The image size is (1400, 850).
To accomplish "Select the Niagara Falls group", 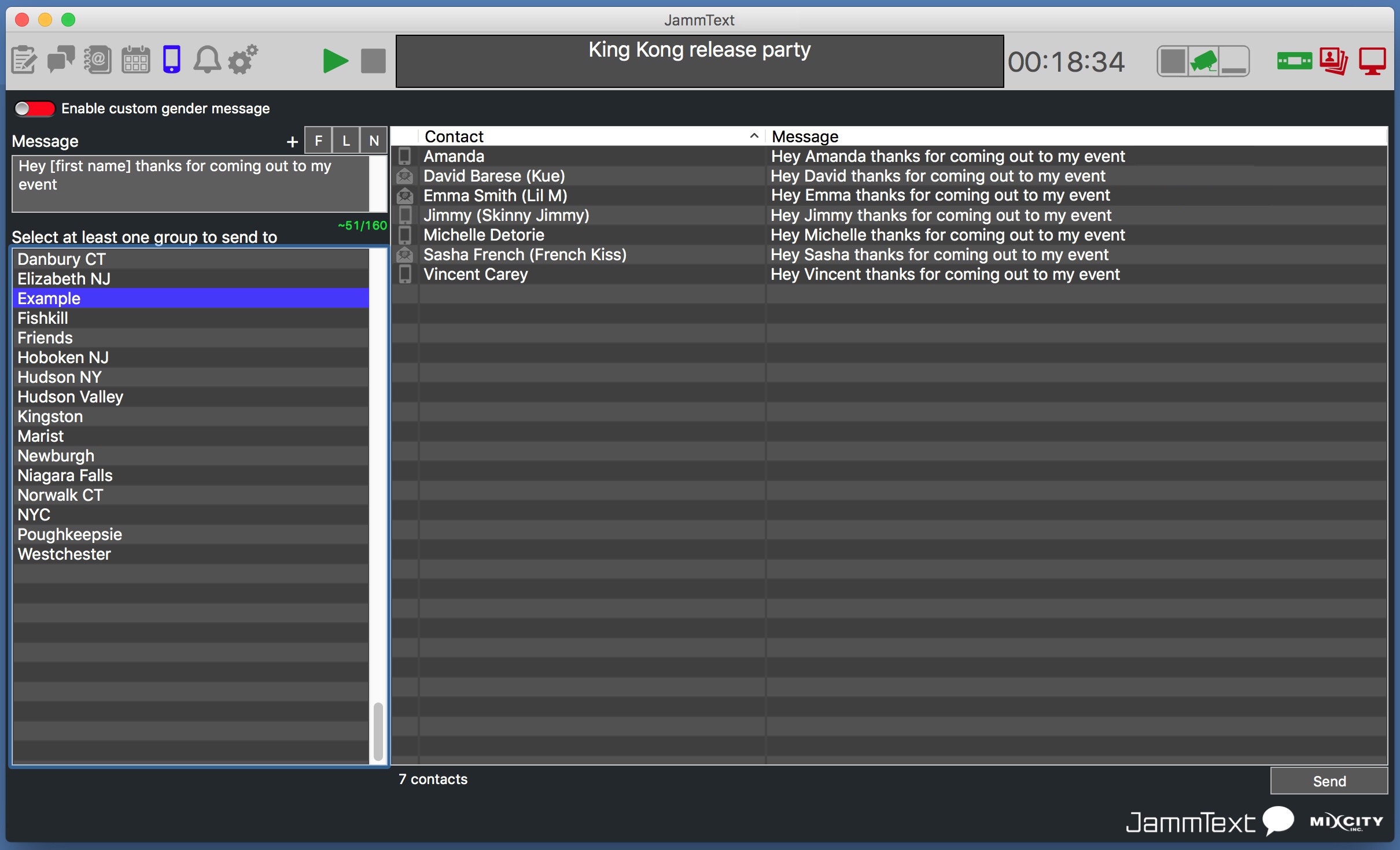I will coord(190,475).
